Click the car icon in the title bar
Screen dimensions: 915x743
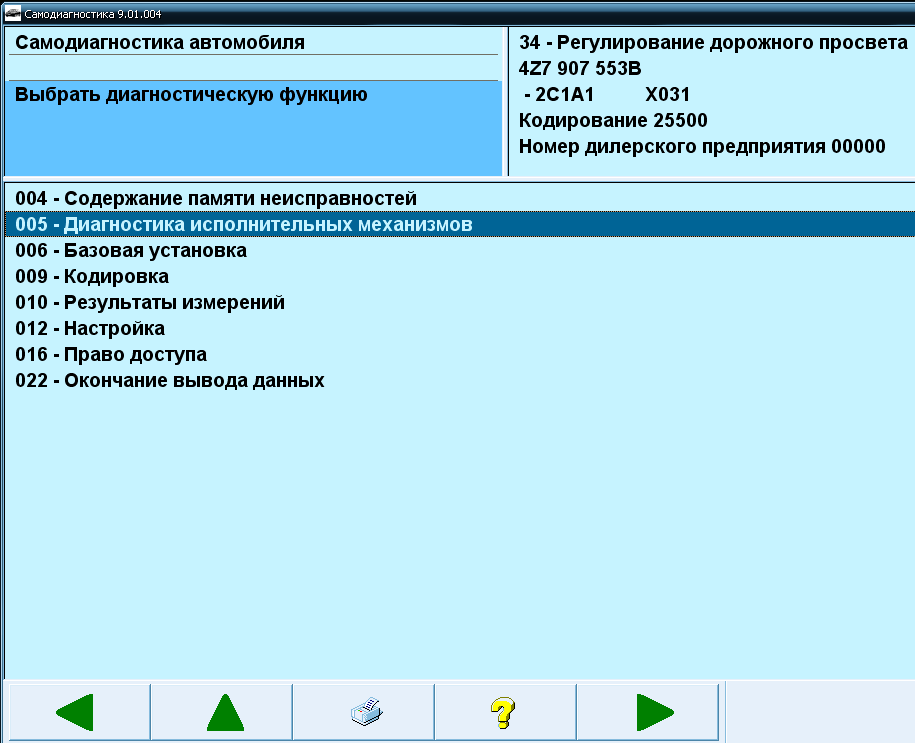[12, 13]
